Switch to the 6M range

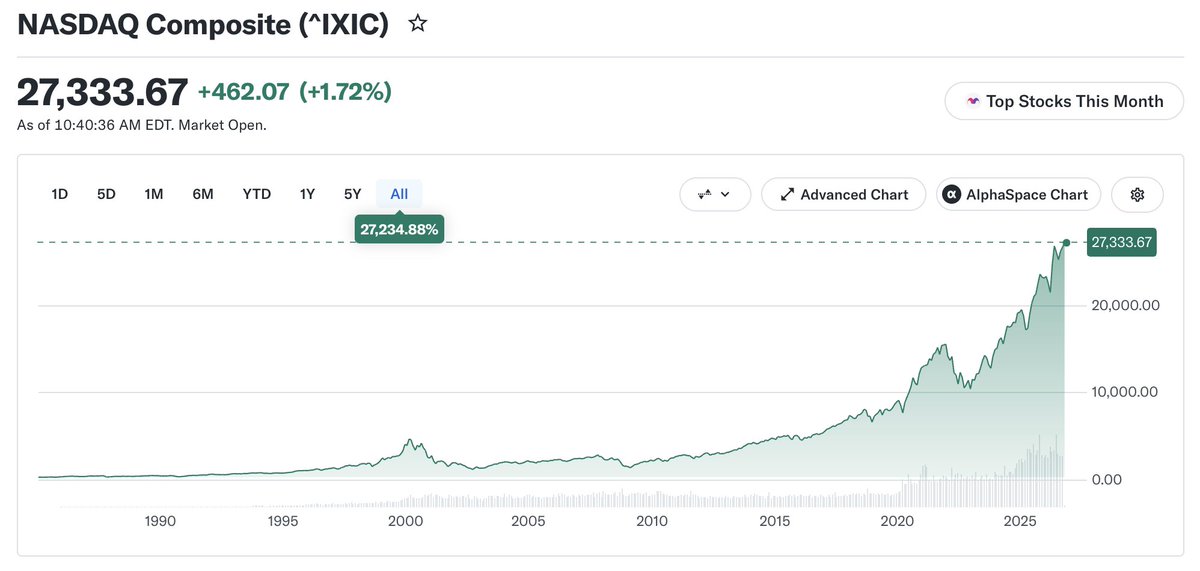tap(203, 194)
